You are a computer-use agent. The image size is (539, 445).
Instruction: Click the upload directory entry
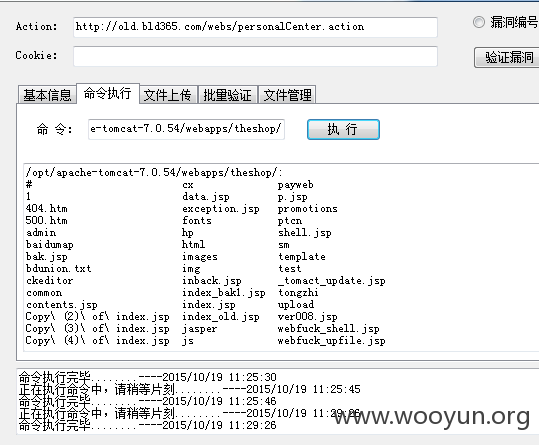pos(296,305)
